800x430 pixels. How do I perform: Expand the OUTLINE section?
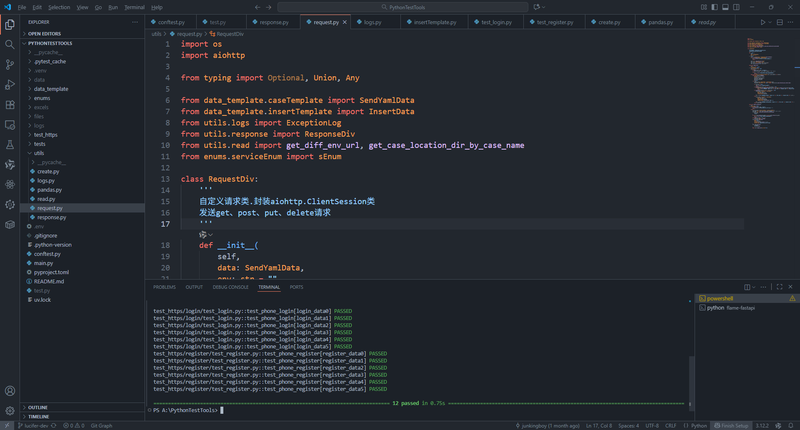click(38, 407)
